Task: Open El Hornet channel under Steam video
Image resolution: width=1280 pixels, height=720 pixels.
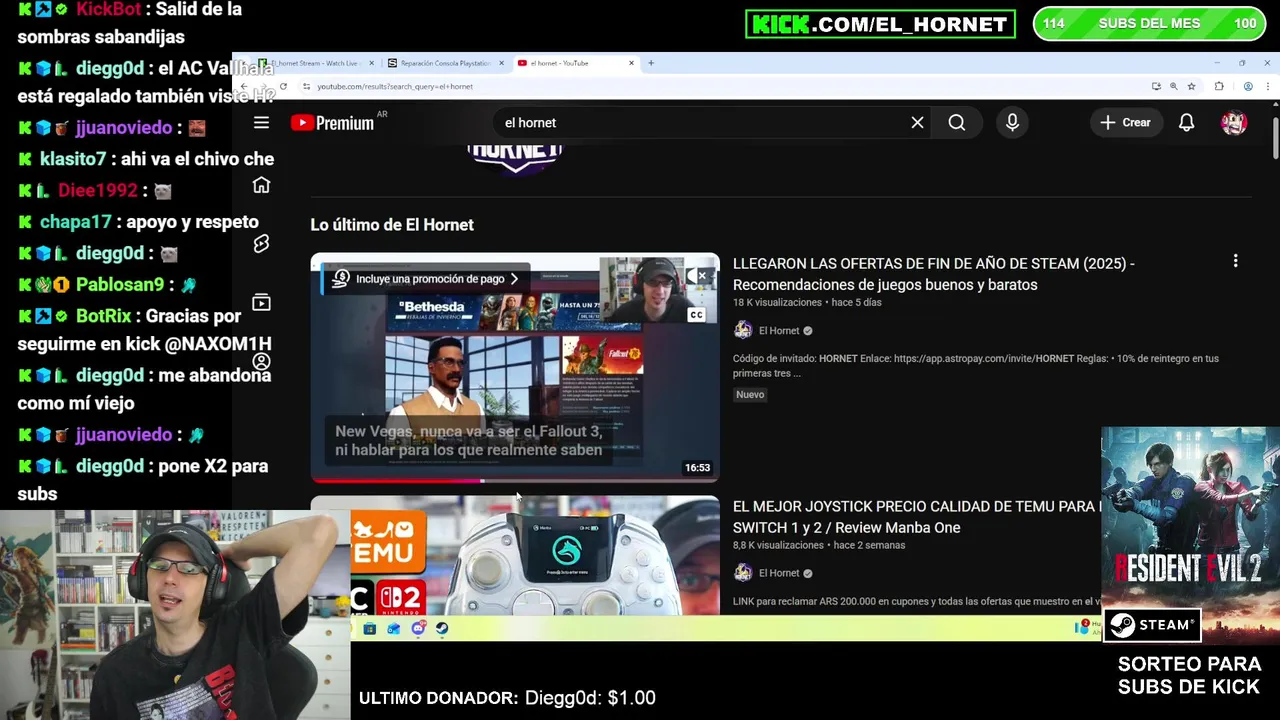Action: click(x=779, y=331)
